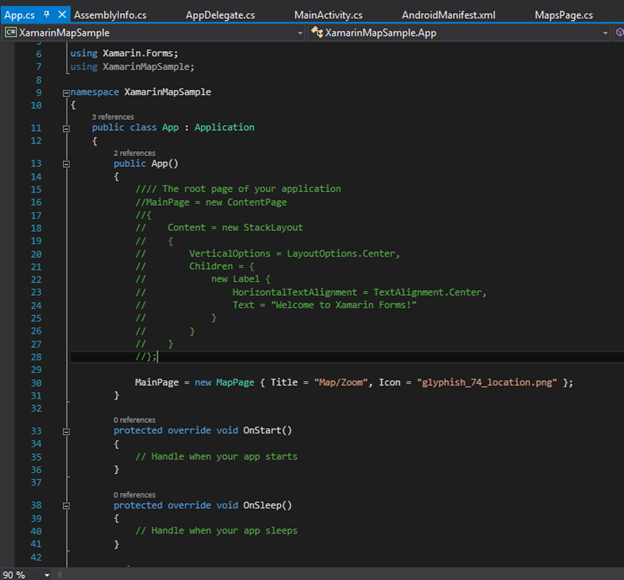Collapse the App() constructor body

66,164
